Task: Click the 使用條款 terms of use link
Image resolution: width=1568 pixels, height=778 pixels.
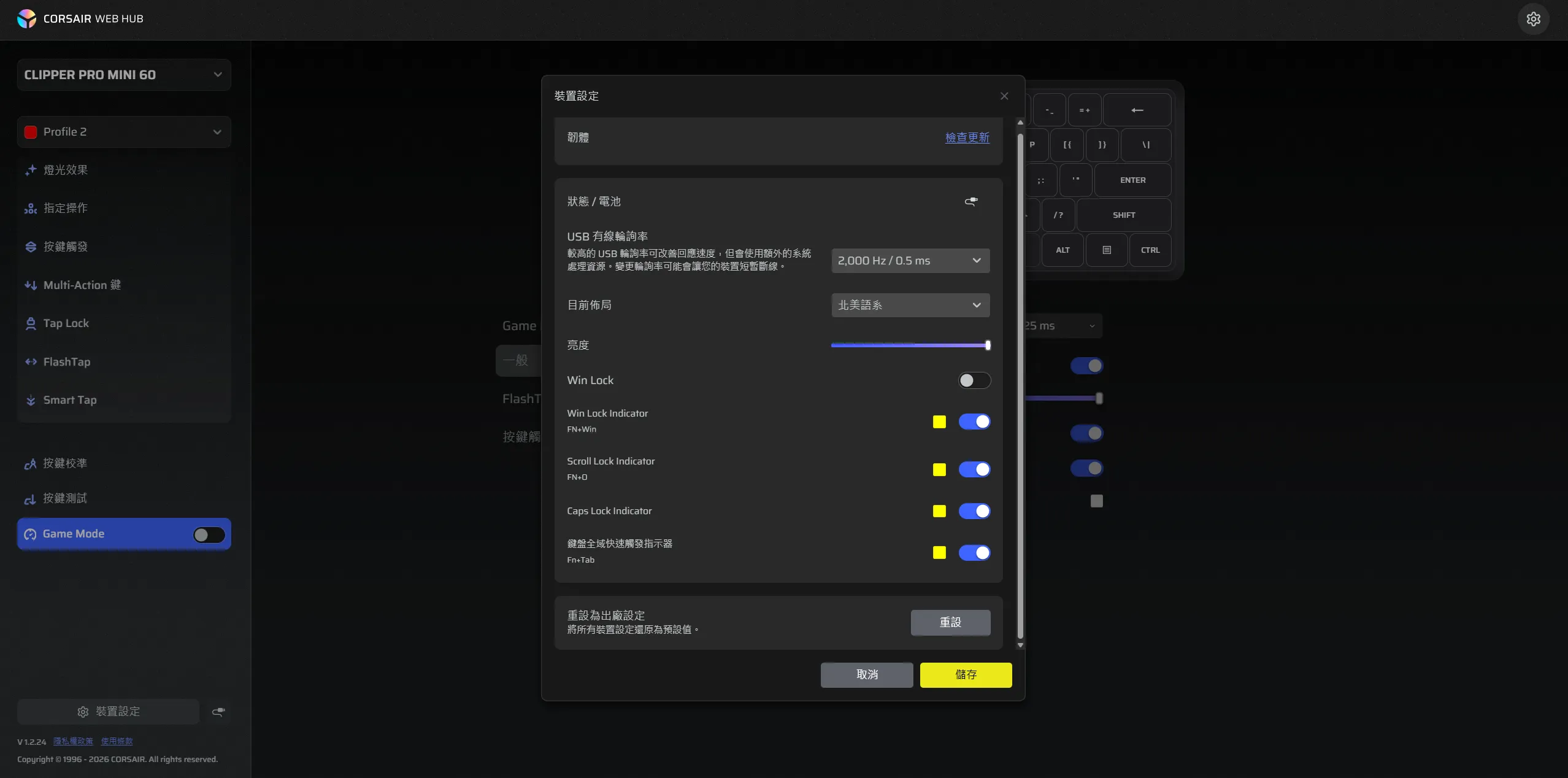Action: 117,741
